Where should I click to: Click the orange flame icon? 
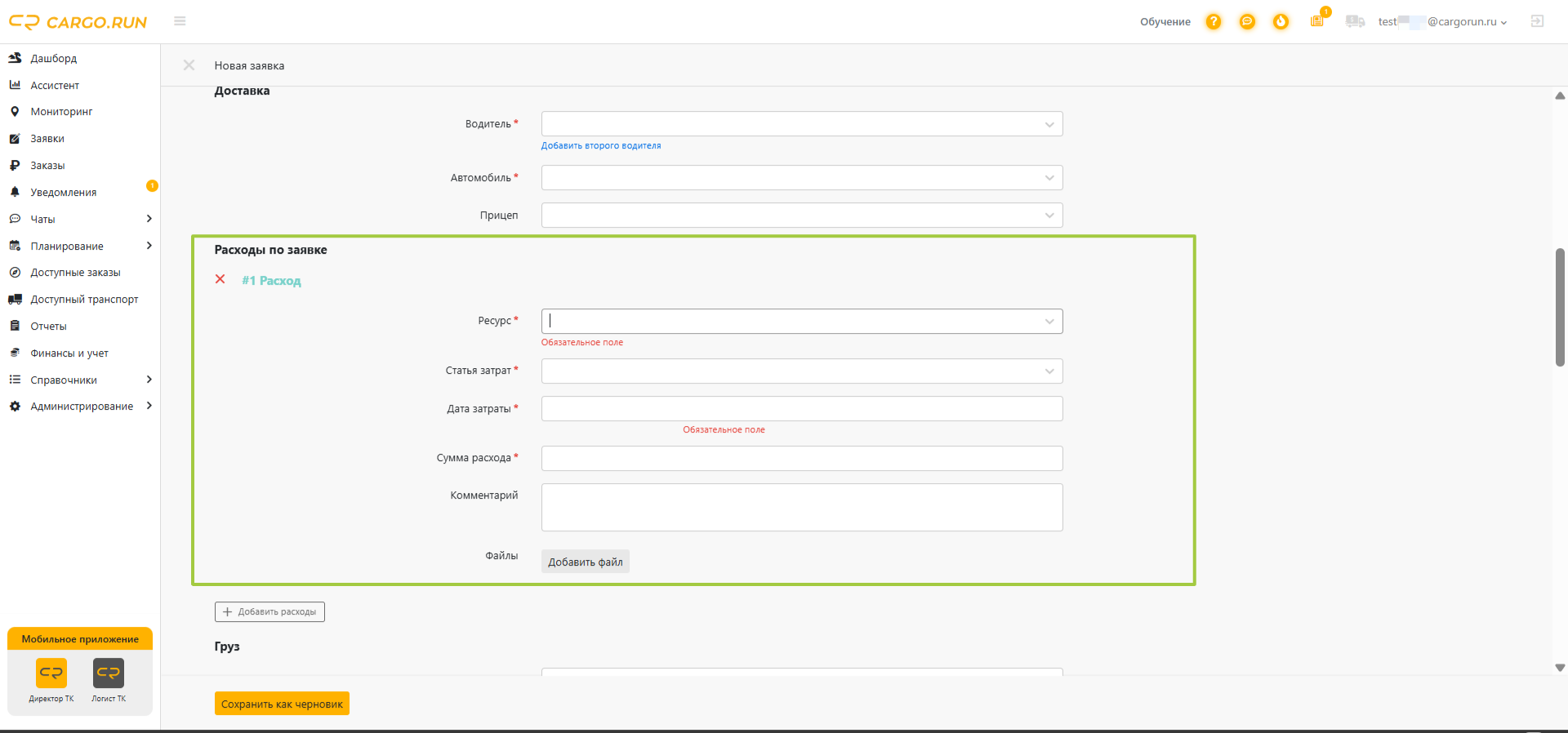[x=1281, y=22]
